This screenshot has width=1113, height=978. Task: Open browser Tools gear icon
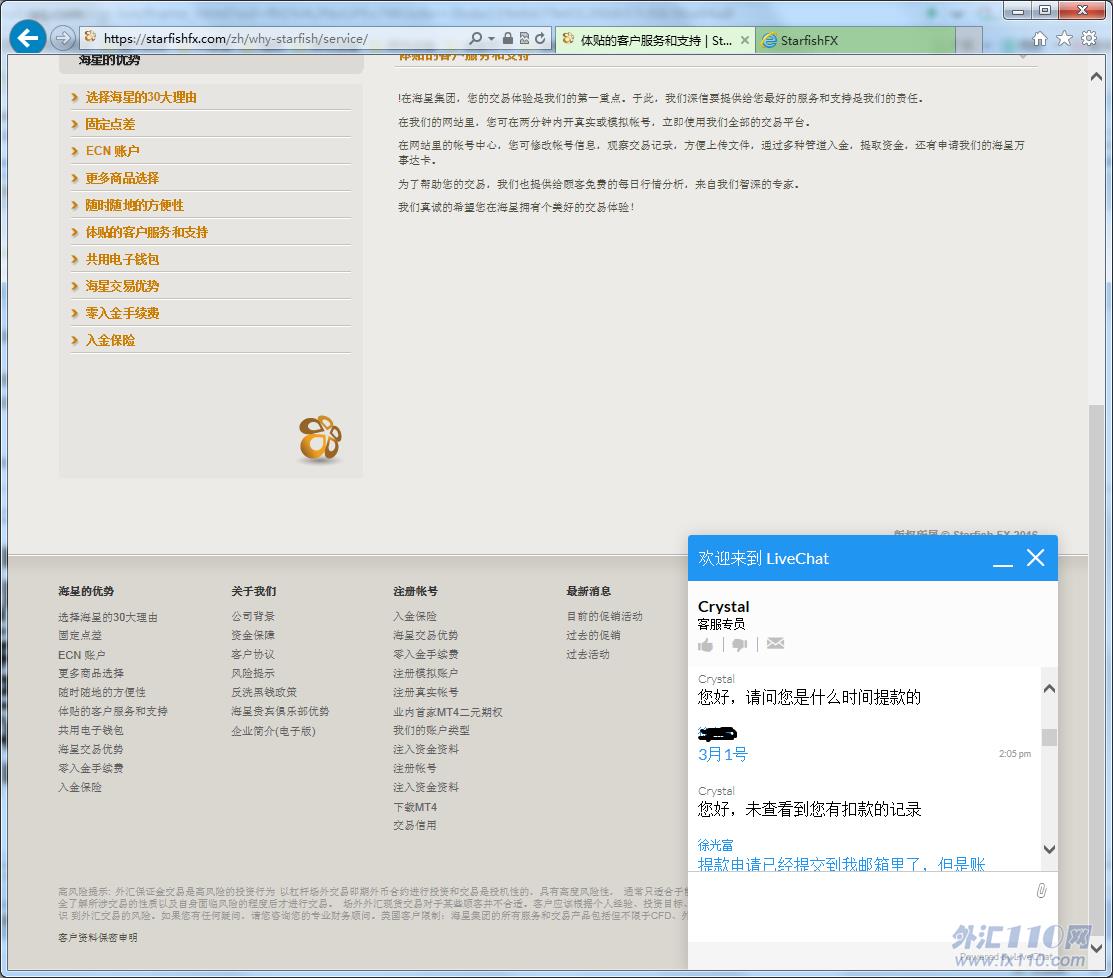[x=1089, y=38]
